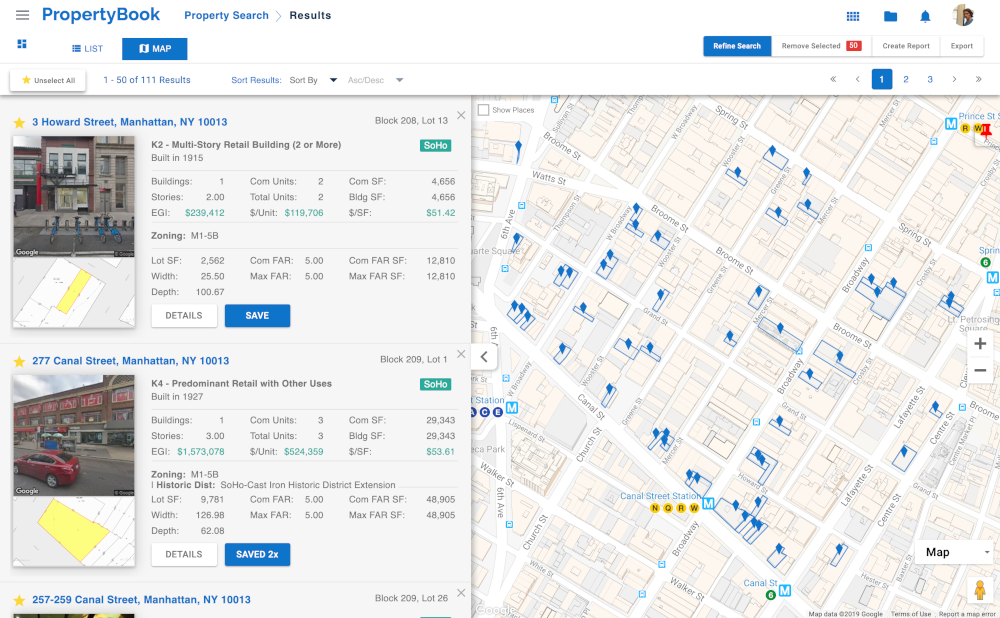
Task: Click 277 Canal Street lot map thumbnail
Action: pyautogui.click(x=74, y=532)
